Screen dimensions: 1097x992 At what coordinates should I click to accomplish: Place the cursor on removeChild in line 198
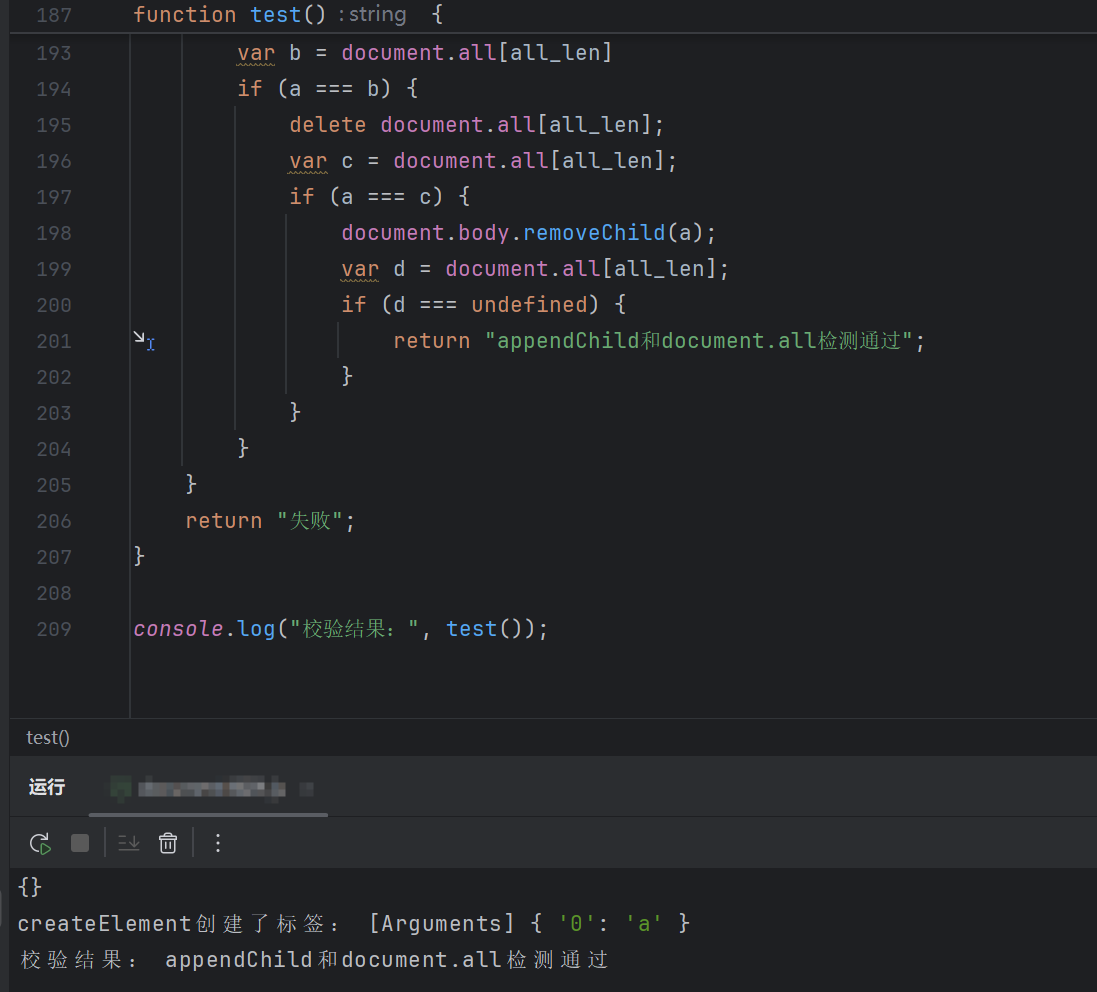pos(594,233)
